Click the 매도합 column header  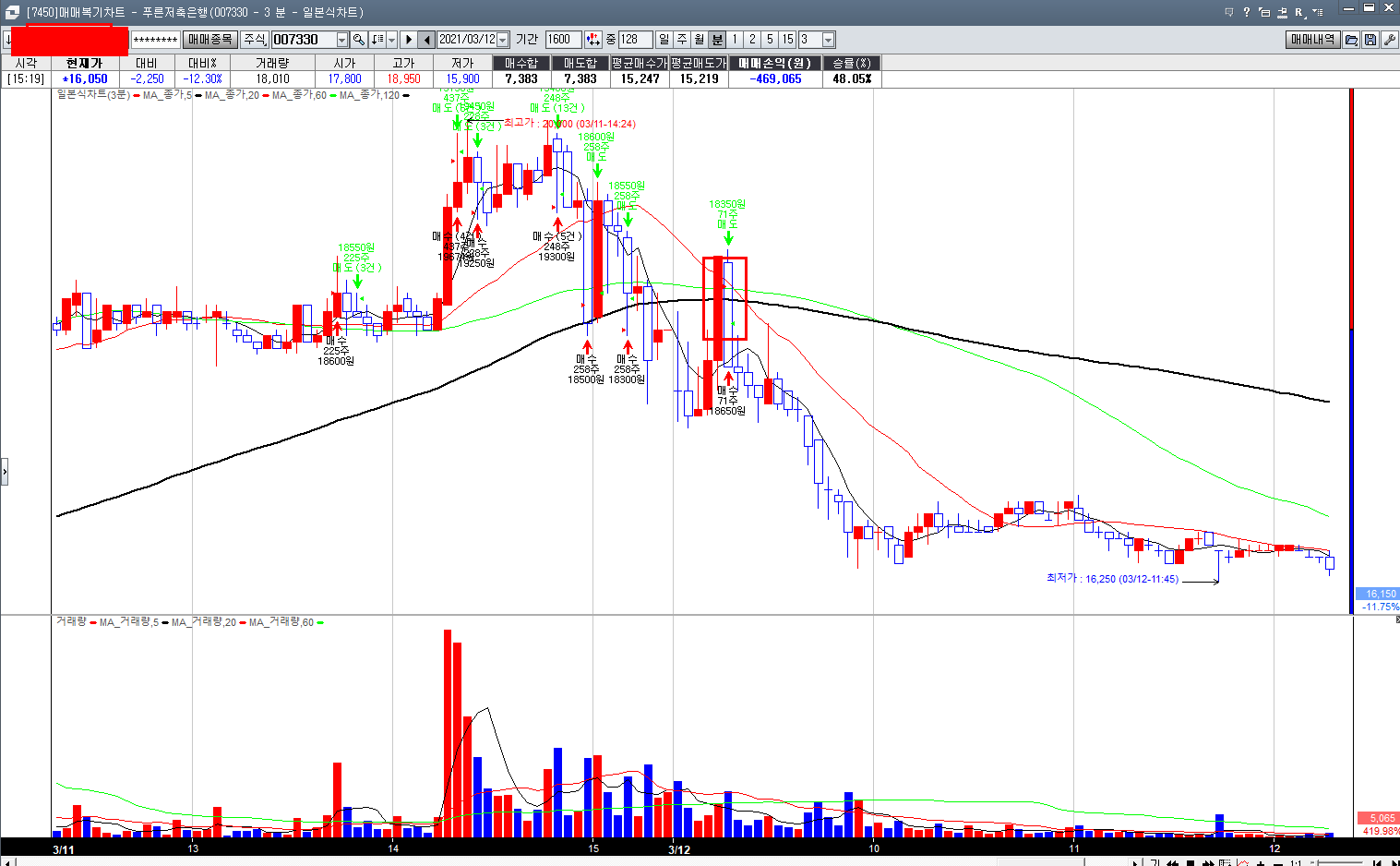pyautogui.click(x=580, y=63)
